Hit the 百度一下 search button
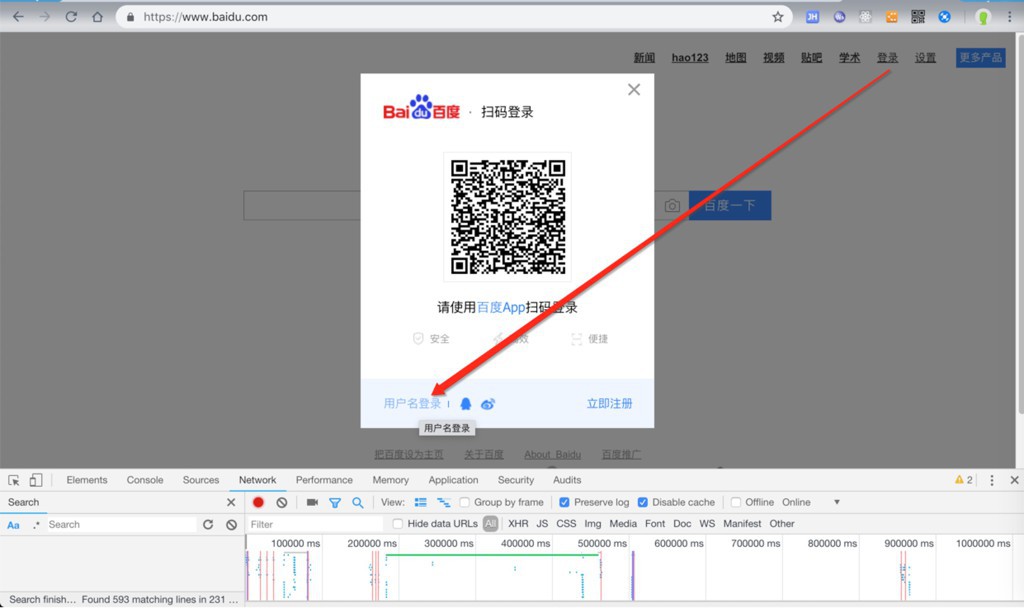The image size is (1024, 608). [x=730, y=205]
